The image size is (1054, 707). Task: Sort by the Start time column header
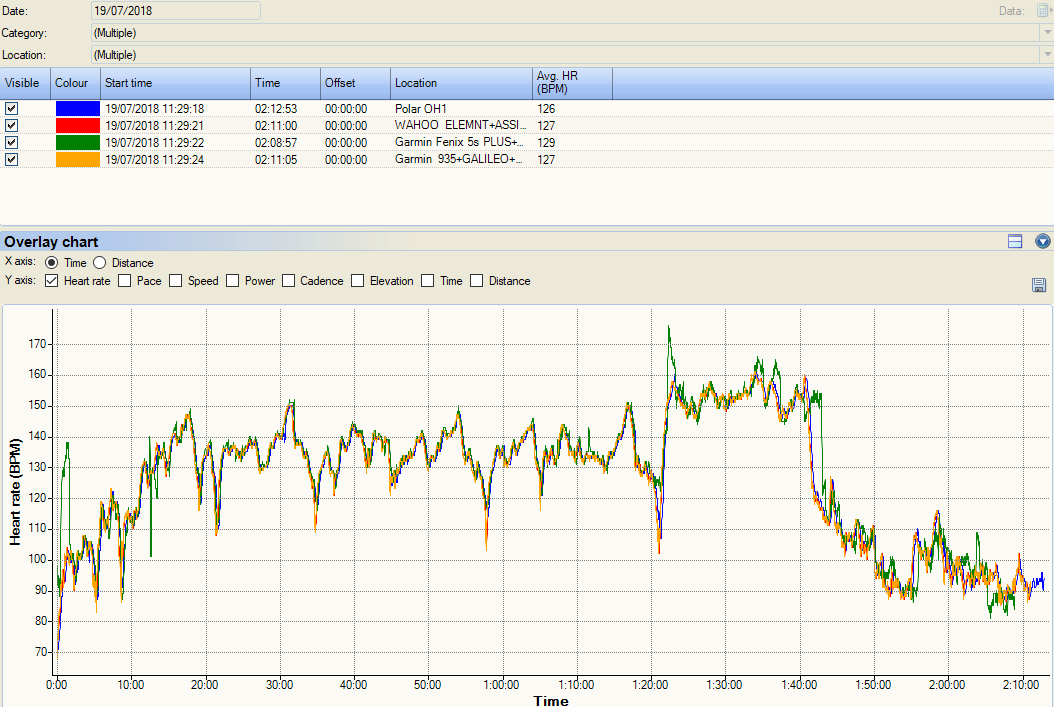coord(175,83)
